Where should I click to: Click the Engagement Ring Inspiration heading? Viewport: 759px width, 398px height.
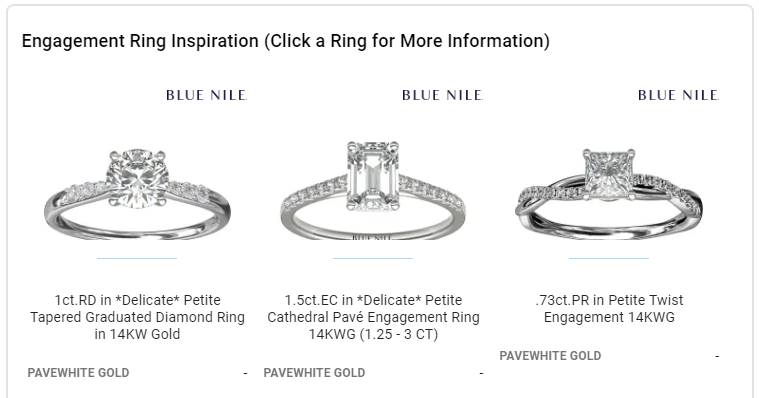click(286, 41)
